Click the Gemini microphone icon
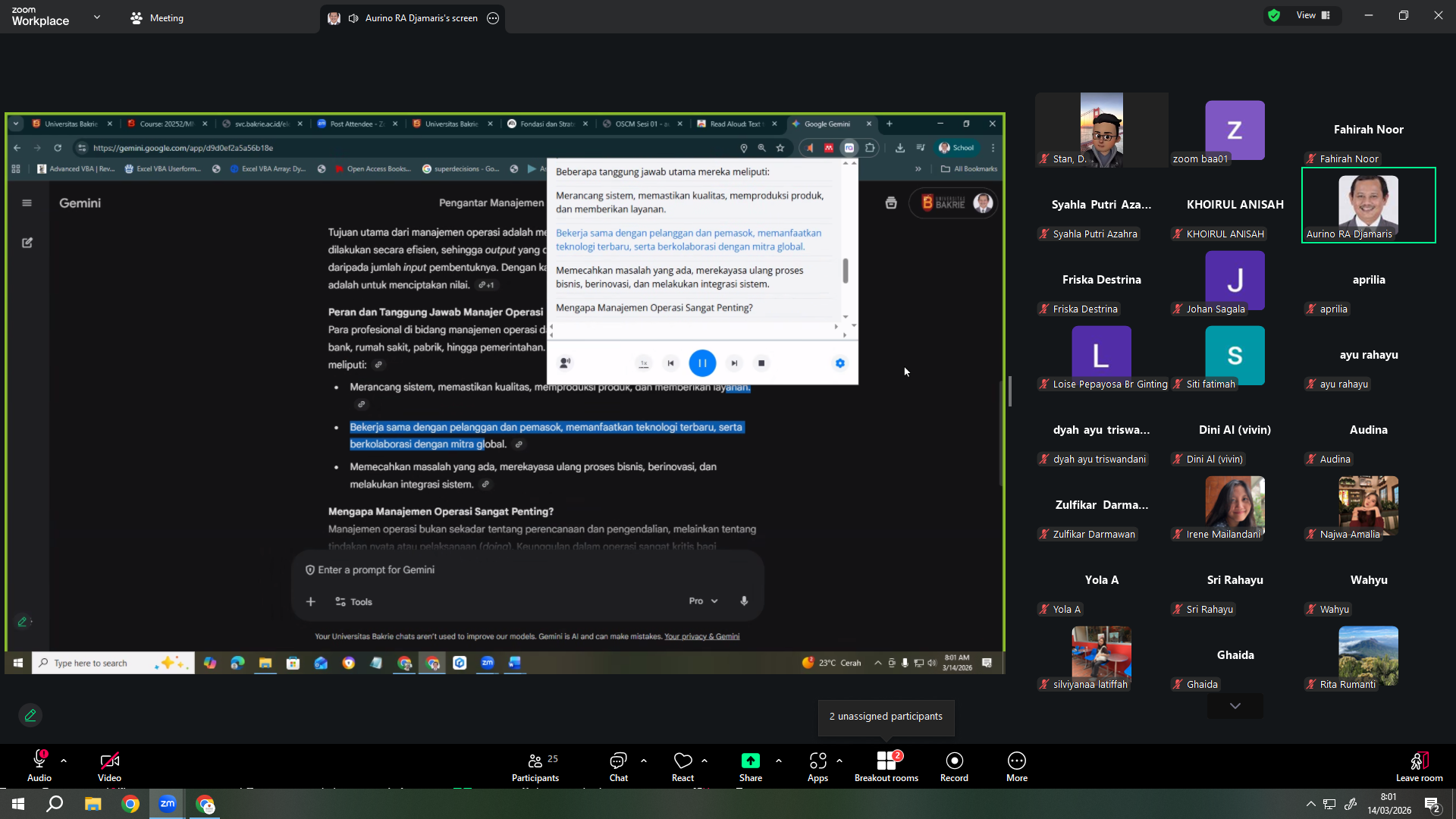 [x=744, y=601]
